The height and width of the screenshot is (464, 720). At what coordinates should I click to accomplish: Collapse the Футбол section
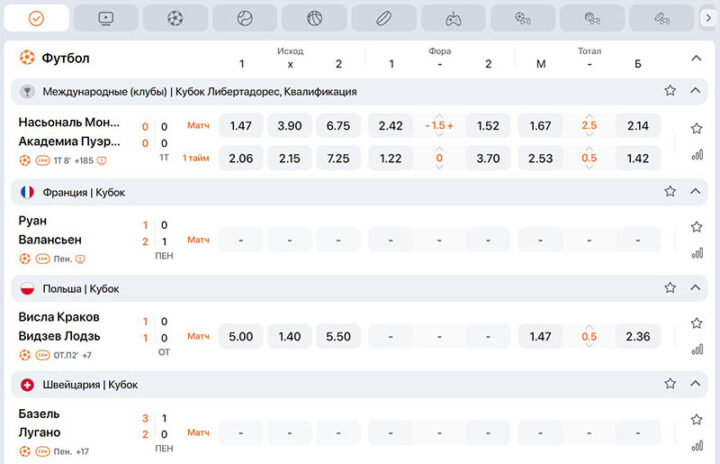(696, 58)
